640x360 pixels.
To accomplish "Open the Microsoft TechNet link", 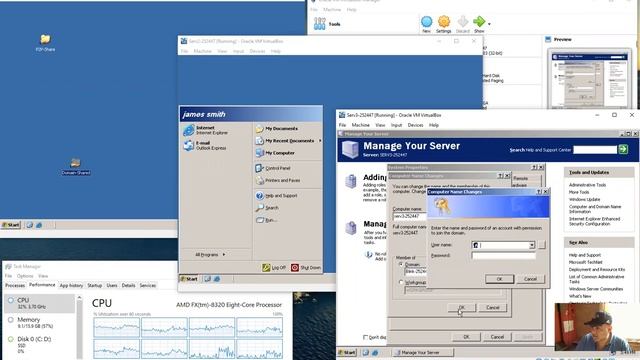I will [585, 262].
